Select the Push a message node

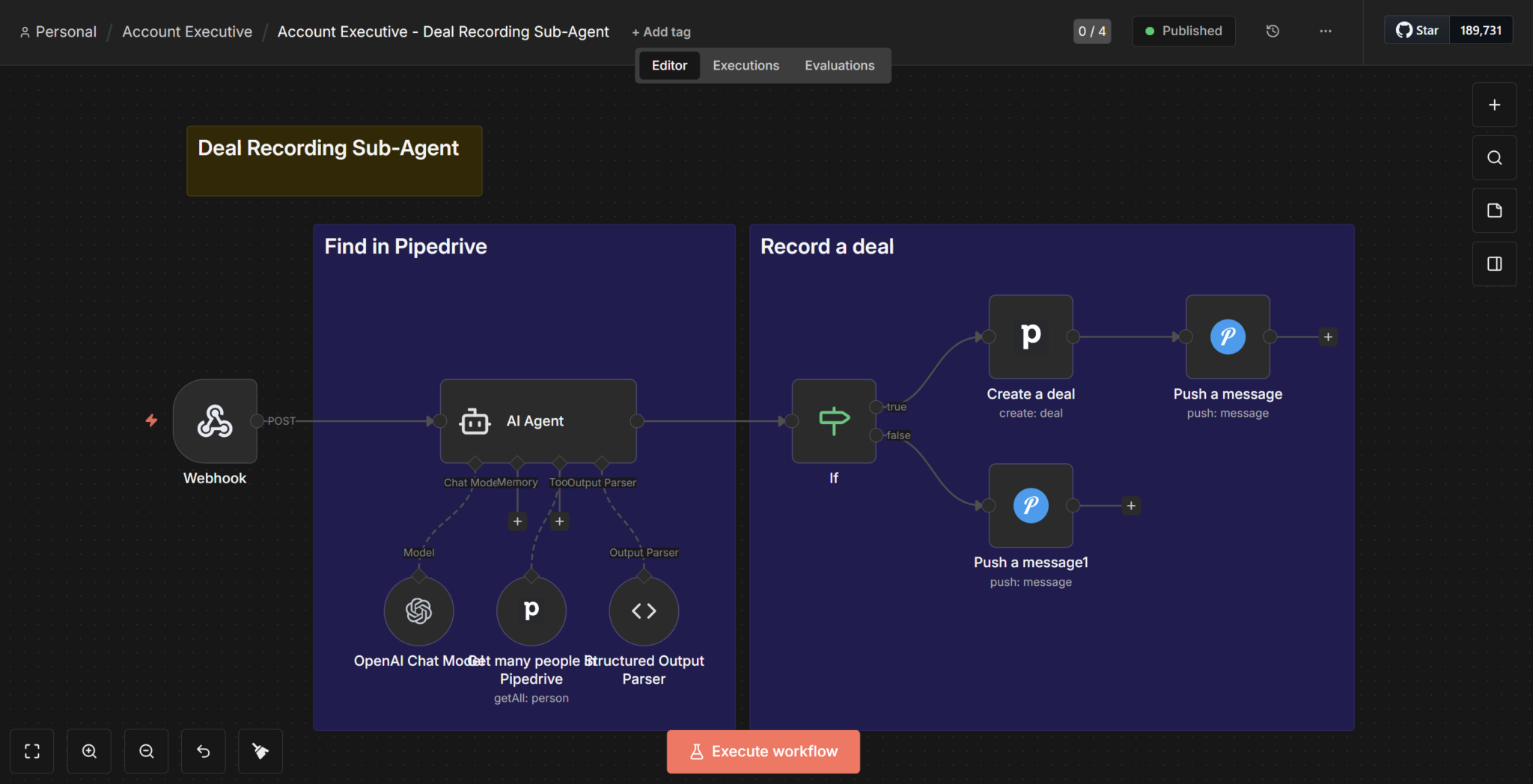click(x=1228, y=337)
